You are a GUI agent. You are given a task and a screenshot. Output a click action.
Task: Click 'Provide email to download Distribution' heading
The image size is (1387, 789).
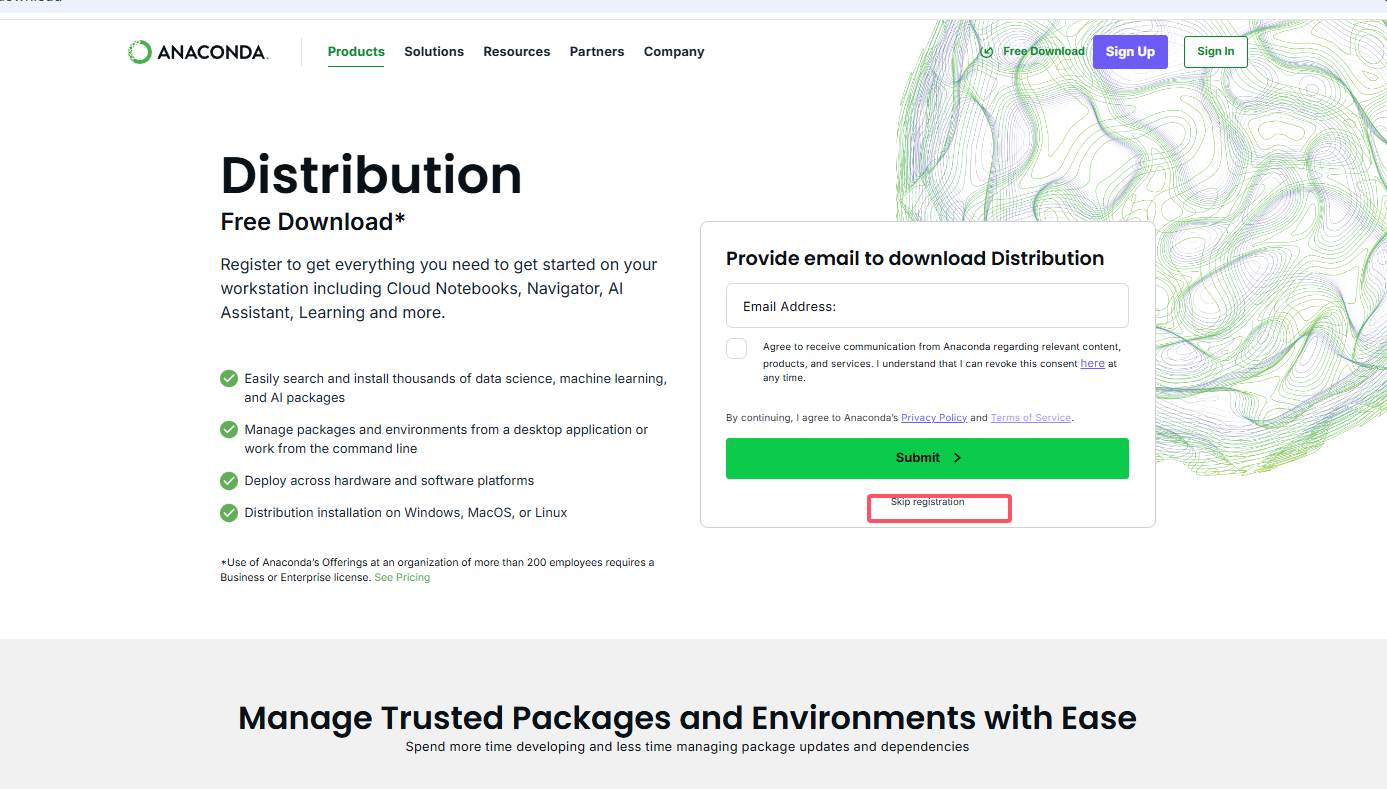[915, 258]
